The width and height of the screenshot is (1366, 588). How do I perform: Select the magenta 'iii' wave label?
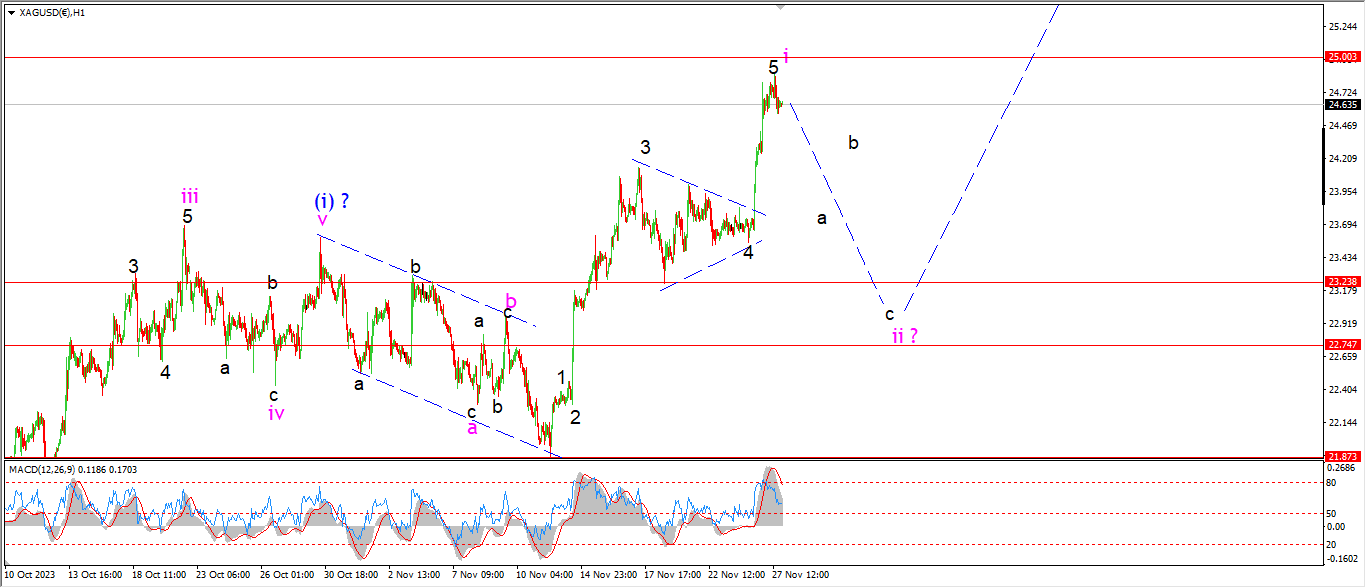[x=189, y=195]
